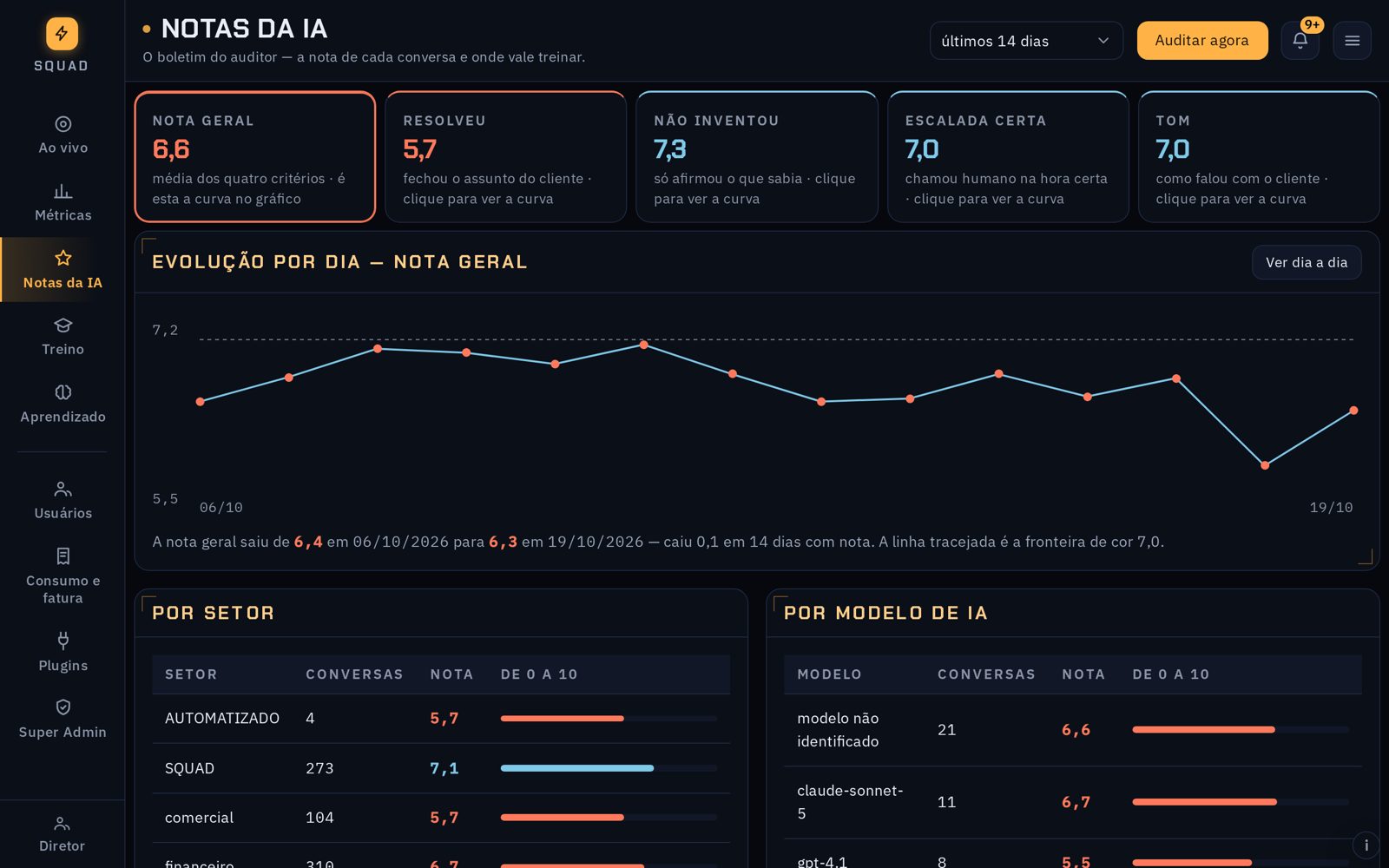Click the AUTOMATIZADO row score bar
Viewport: 1389px width, 868px height.
click(x=562, y=719)
